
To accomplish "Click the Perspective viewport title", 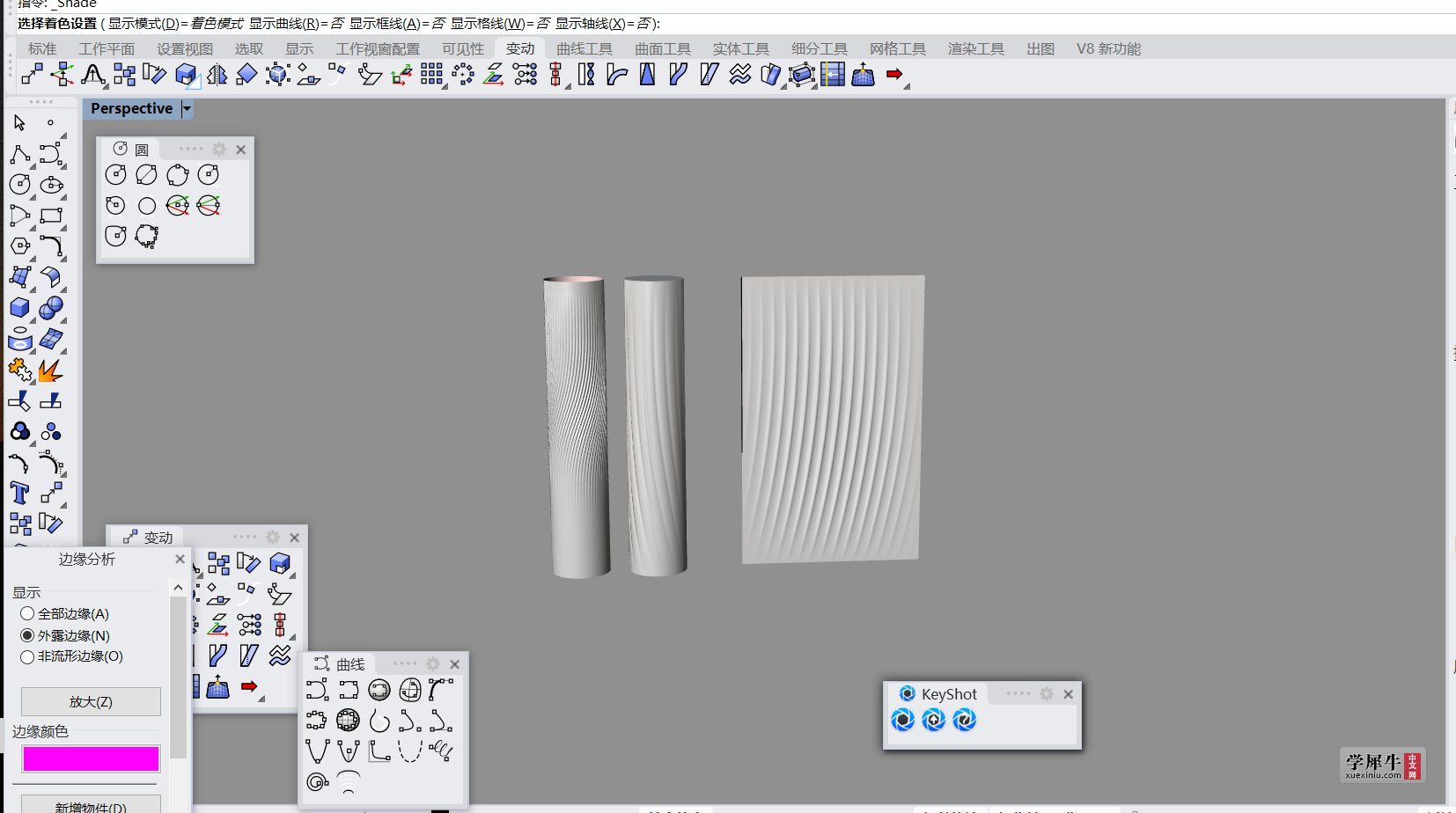I will pyautogui.click(x=132, y=108).
